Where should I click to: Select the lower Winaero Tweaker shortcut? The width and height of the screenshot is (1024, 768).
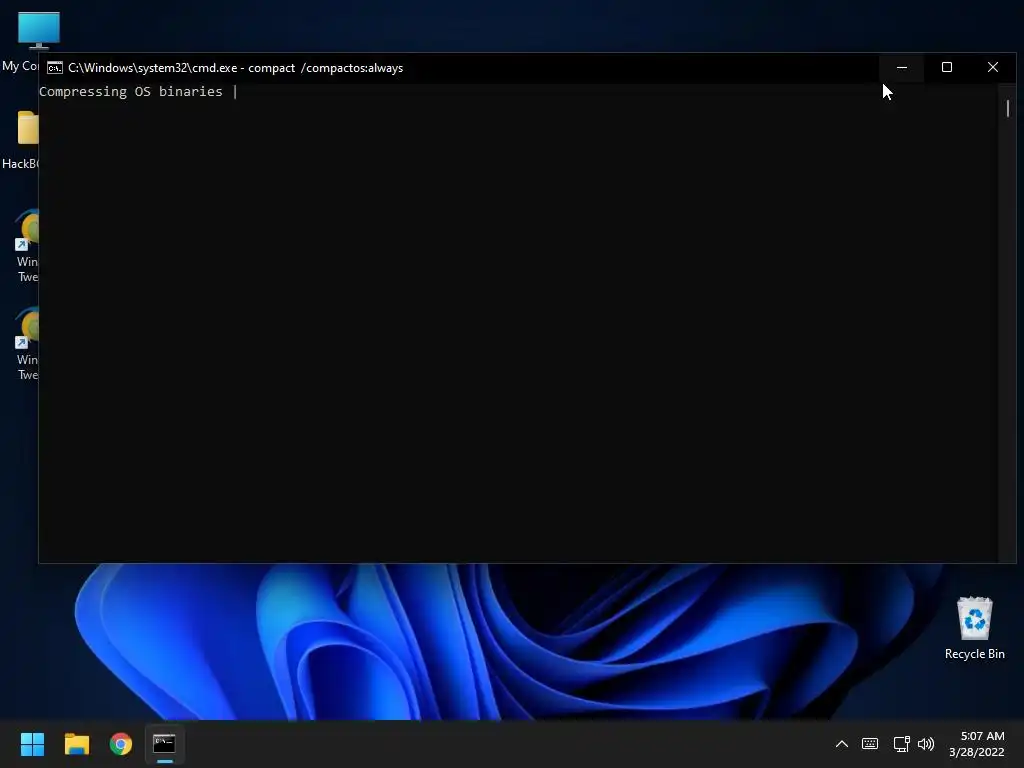point(26,344)
